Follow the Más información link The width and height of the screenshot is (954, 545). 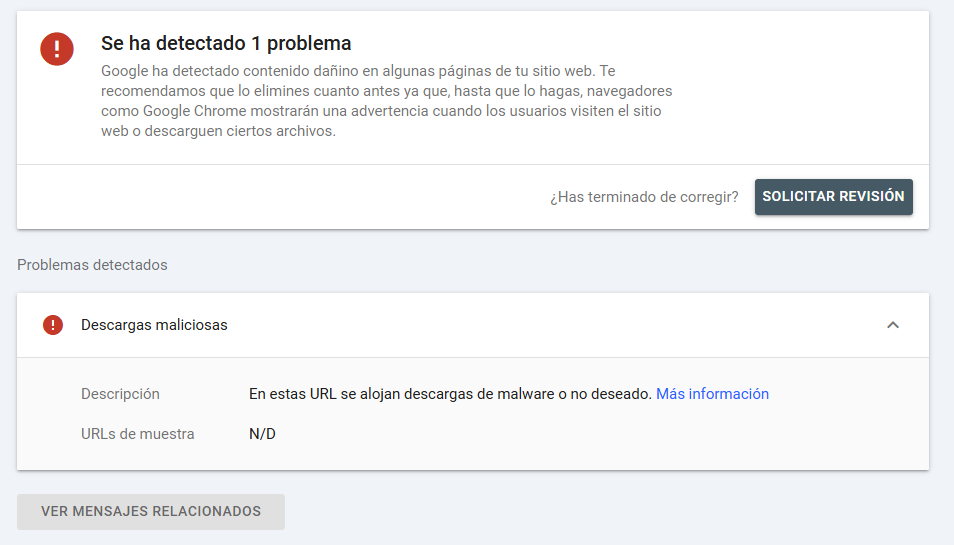(712, 394)
